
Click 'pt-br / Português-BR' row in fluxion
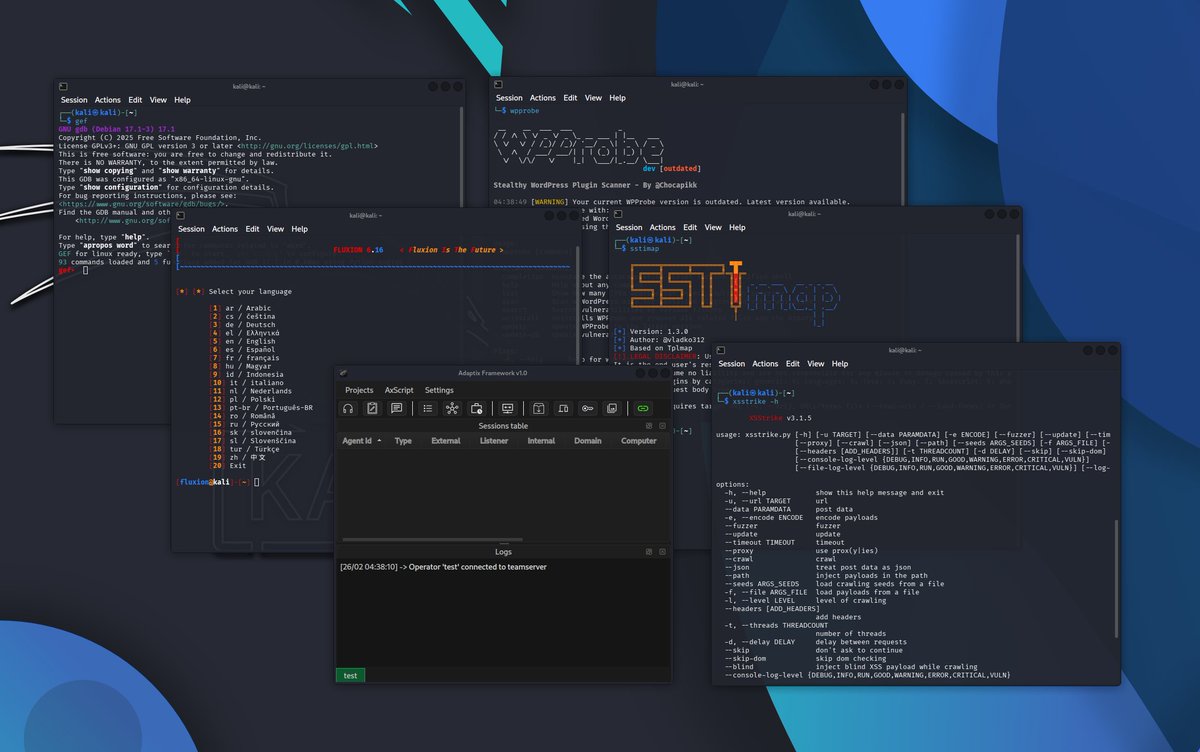pyautogui.click(x=261, y=408)
